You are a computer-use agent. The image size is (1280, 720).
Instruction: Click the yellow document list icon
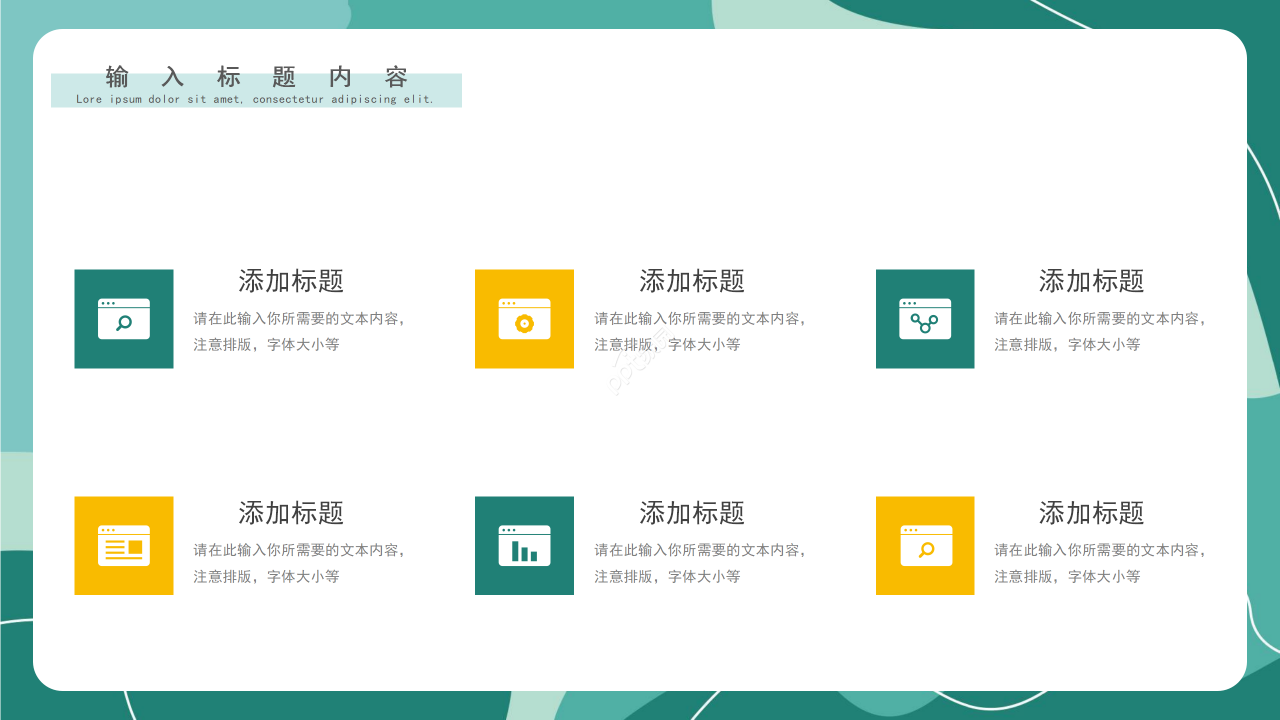[124, 545]
